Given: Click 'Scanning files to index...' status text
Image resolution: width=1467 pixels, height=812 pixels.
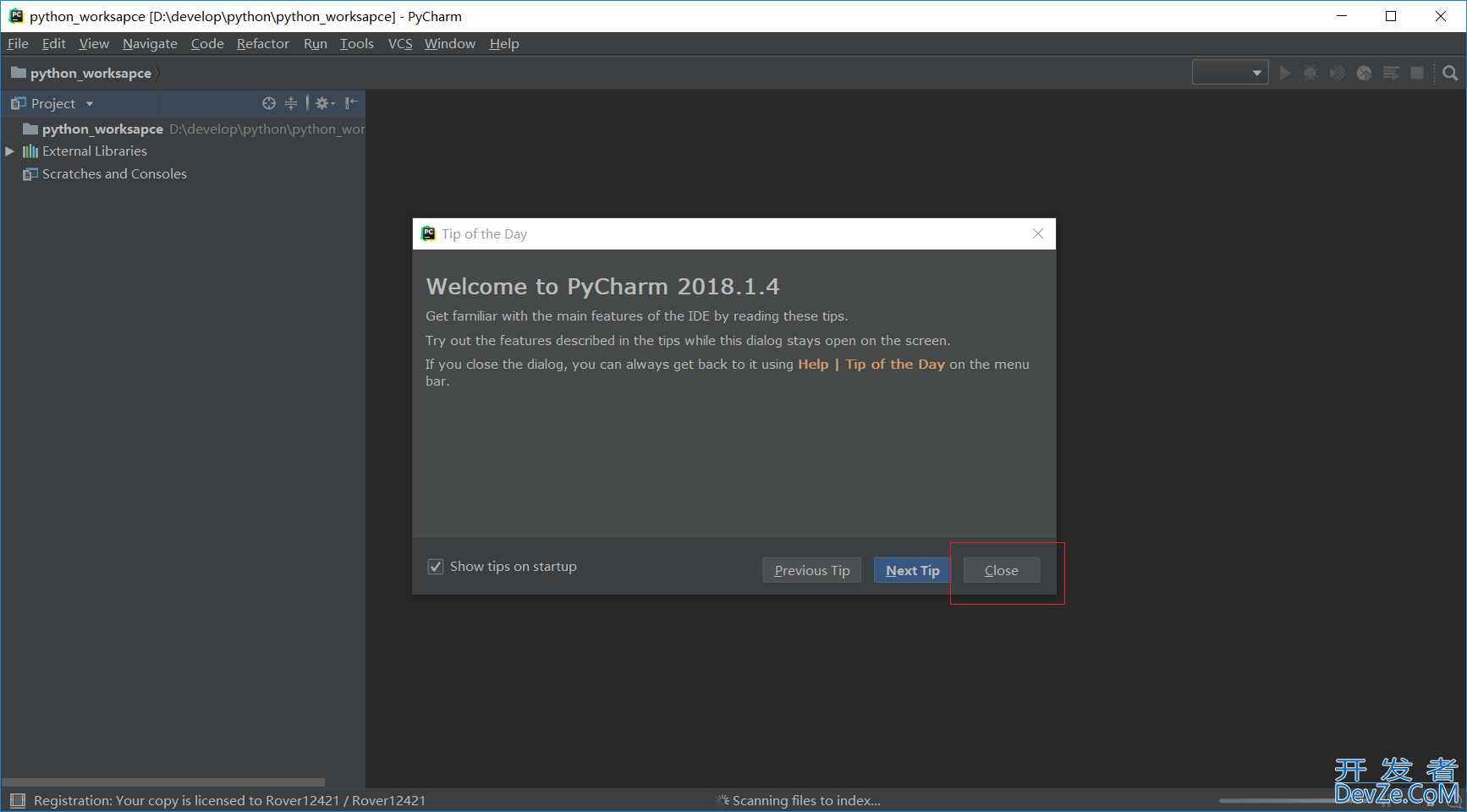Looking at the screenshot, I should point(806,800).
